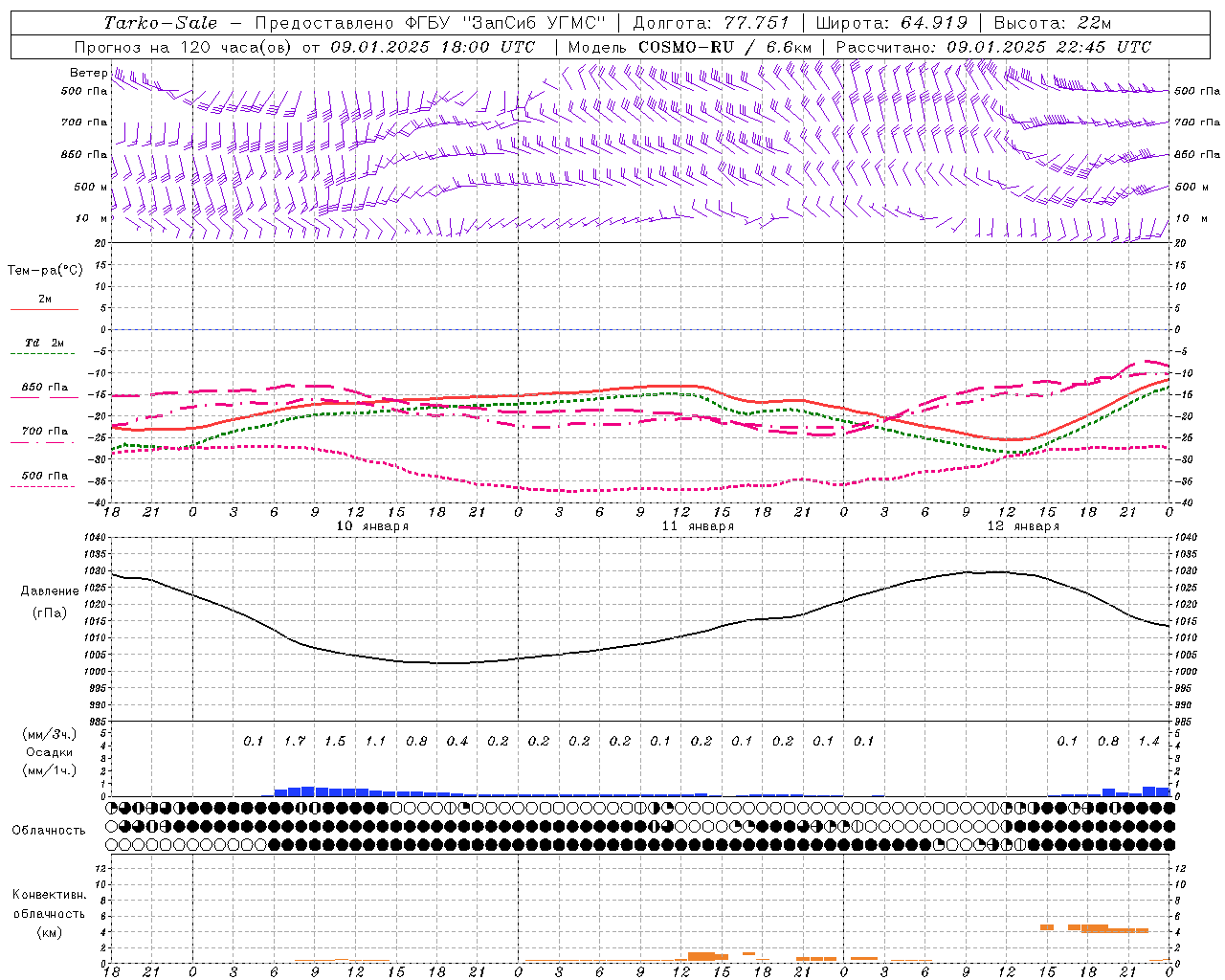Viewport: 1225px width, 980px height.
Task: Click the precipitation value "0.4"
Action: click(x=457, y=742)
